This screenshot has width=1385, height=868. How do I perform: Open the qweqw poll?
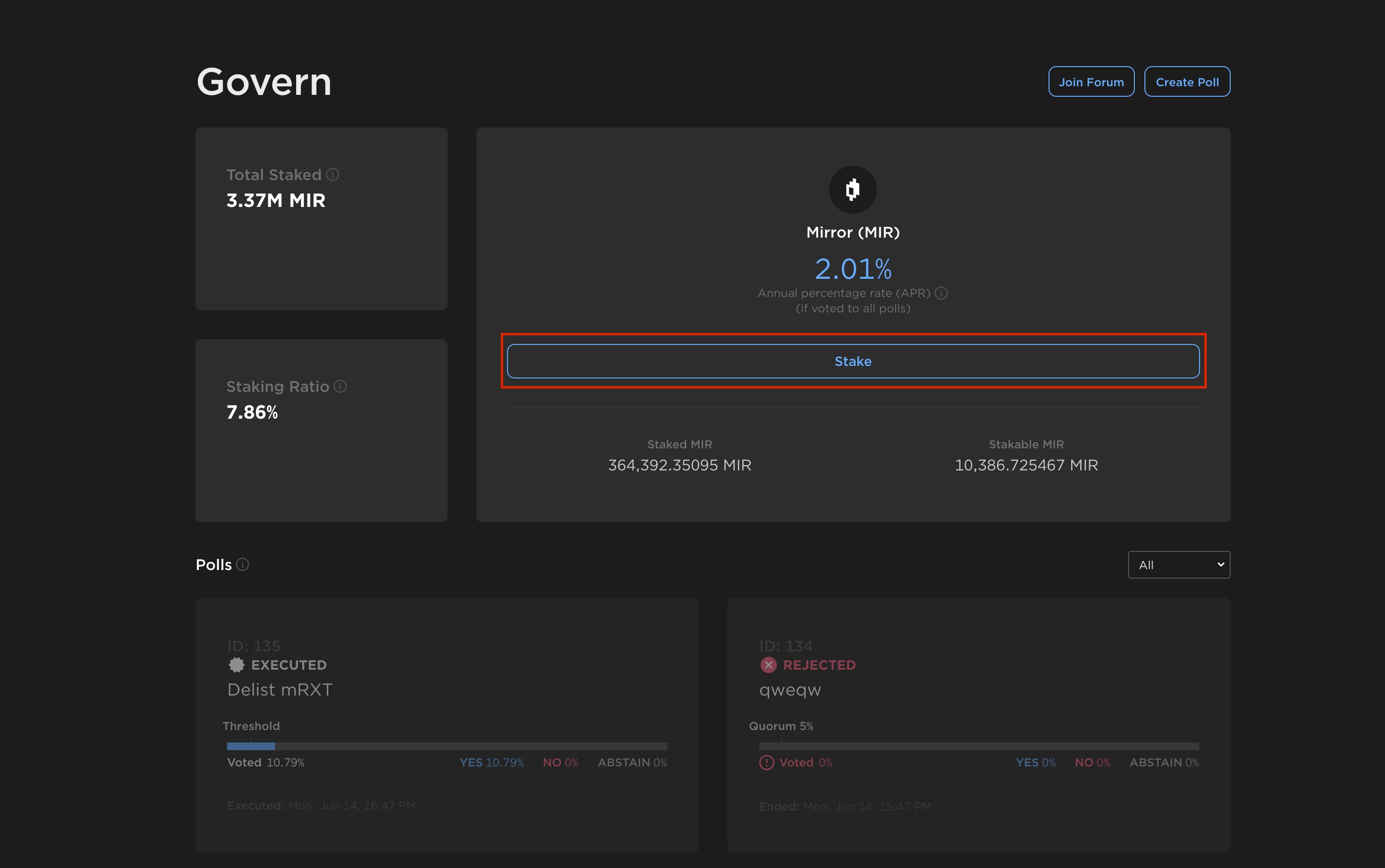[x=790, y=689]
